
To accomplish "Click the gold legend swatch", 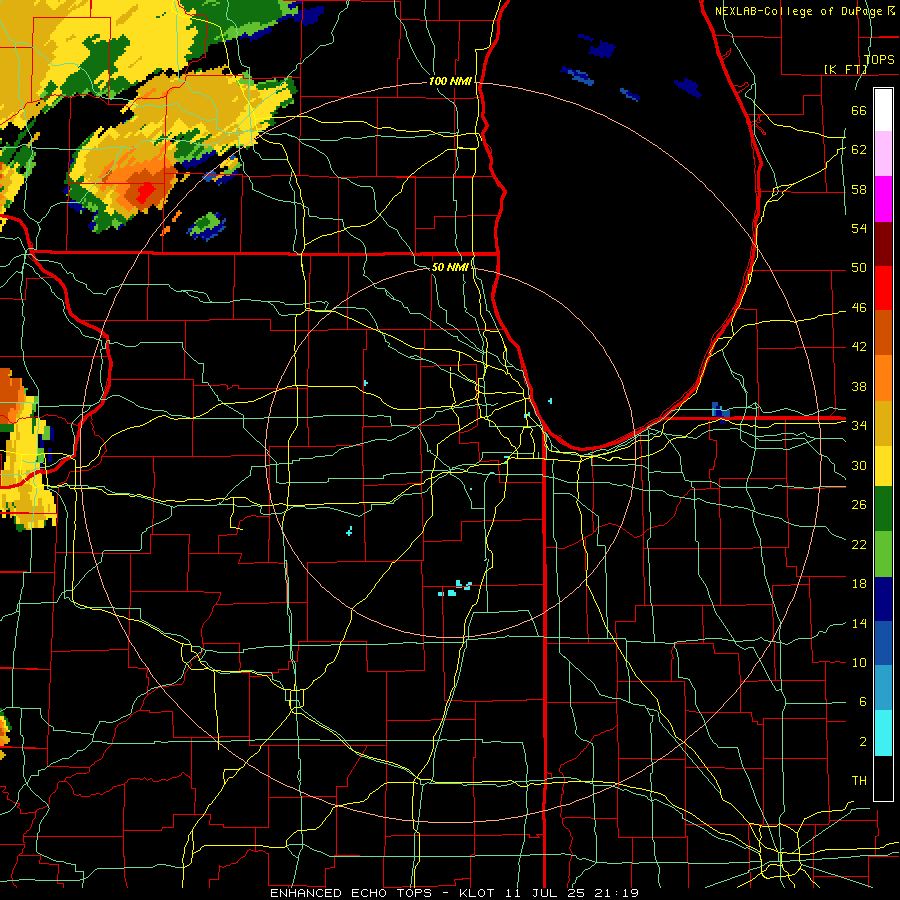I will pos(883,422).
